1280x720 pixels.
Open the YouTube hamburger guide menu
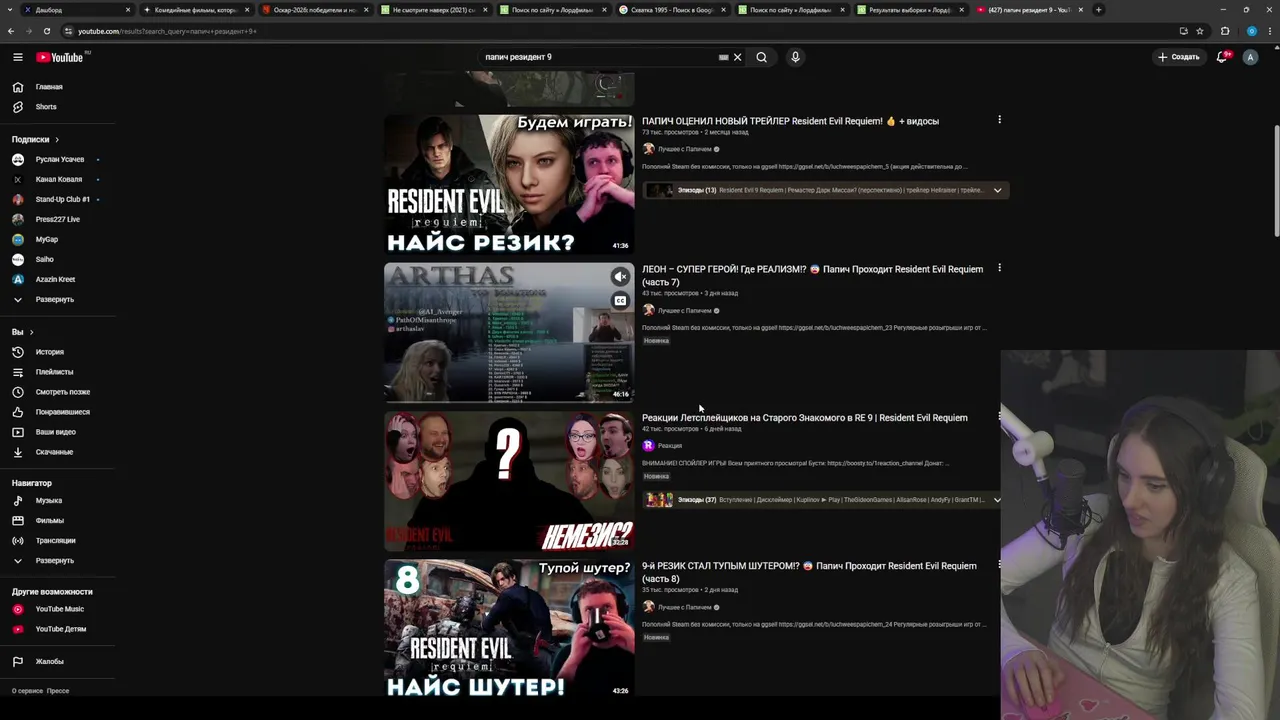pyautogui.click(x=17, y=57)
